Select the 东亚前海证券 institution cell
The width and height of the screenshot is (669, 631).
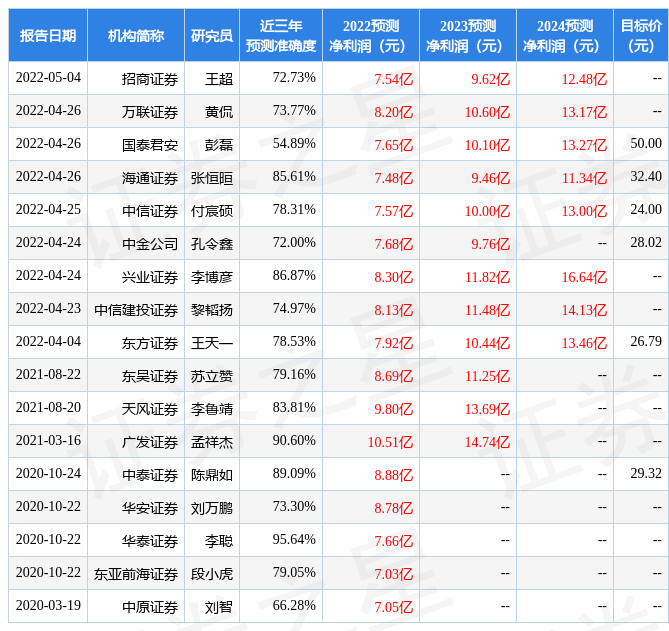point(136,574)
